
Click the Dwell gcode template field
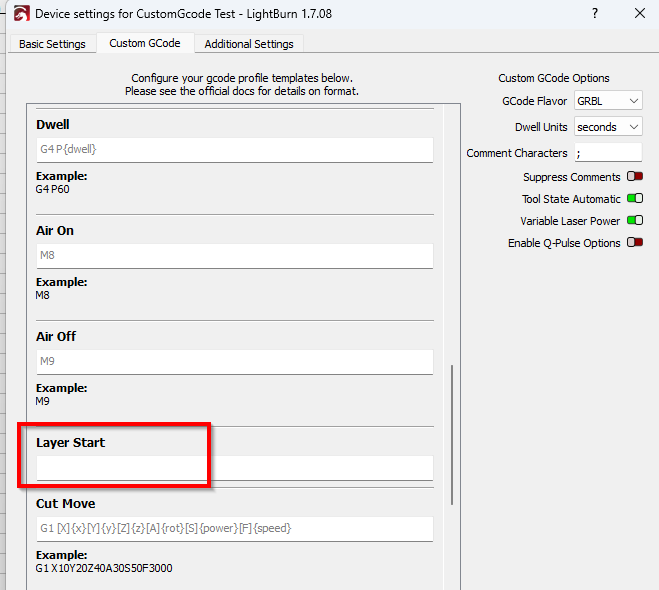[x=235, y=150]
